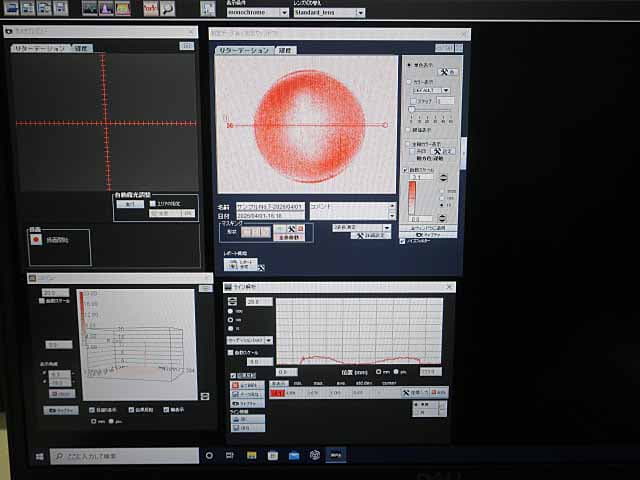This screenshot has height=480, width=640.
Task: Click the tools icon next to report button
Action: click(x=260, y=267)
